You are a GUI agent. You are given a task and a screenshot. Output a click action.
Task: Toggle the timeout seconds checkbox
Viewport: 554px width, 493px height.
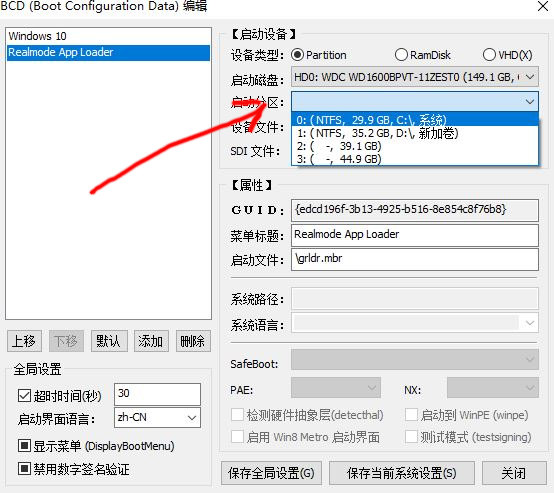click(x=24, y=395)
